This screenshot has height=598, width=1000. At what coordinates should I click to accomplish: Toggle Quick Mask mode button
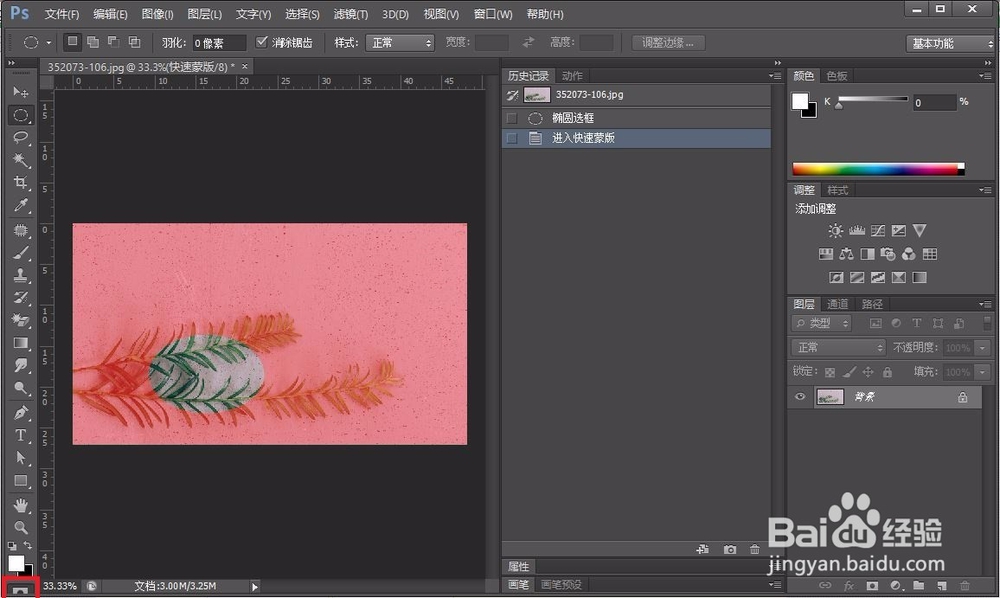(20, 590)
